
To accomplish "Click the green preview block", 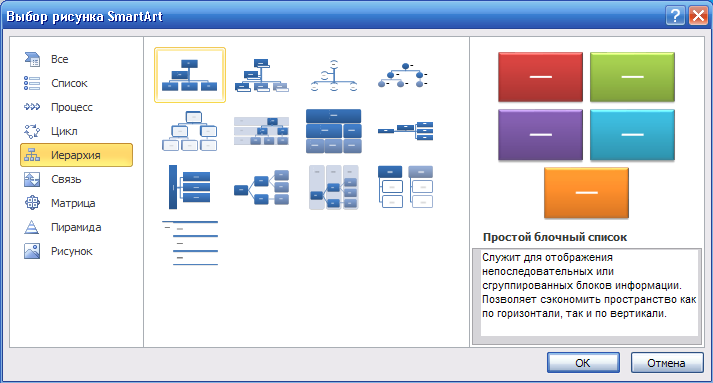I will (632, 77).
